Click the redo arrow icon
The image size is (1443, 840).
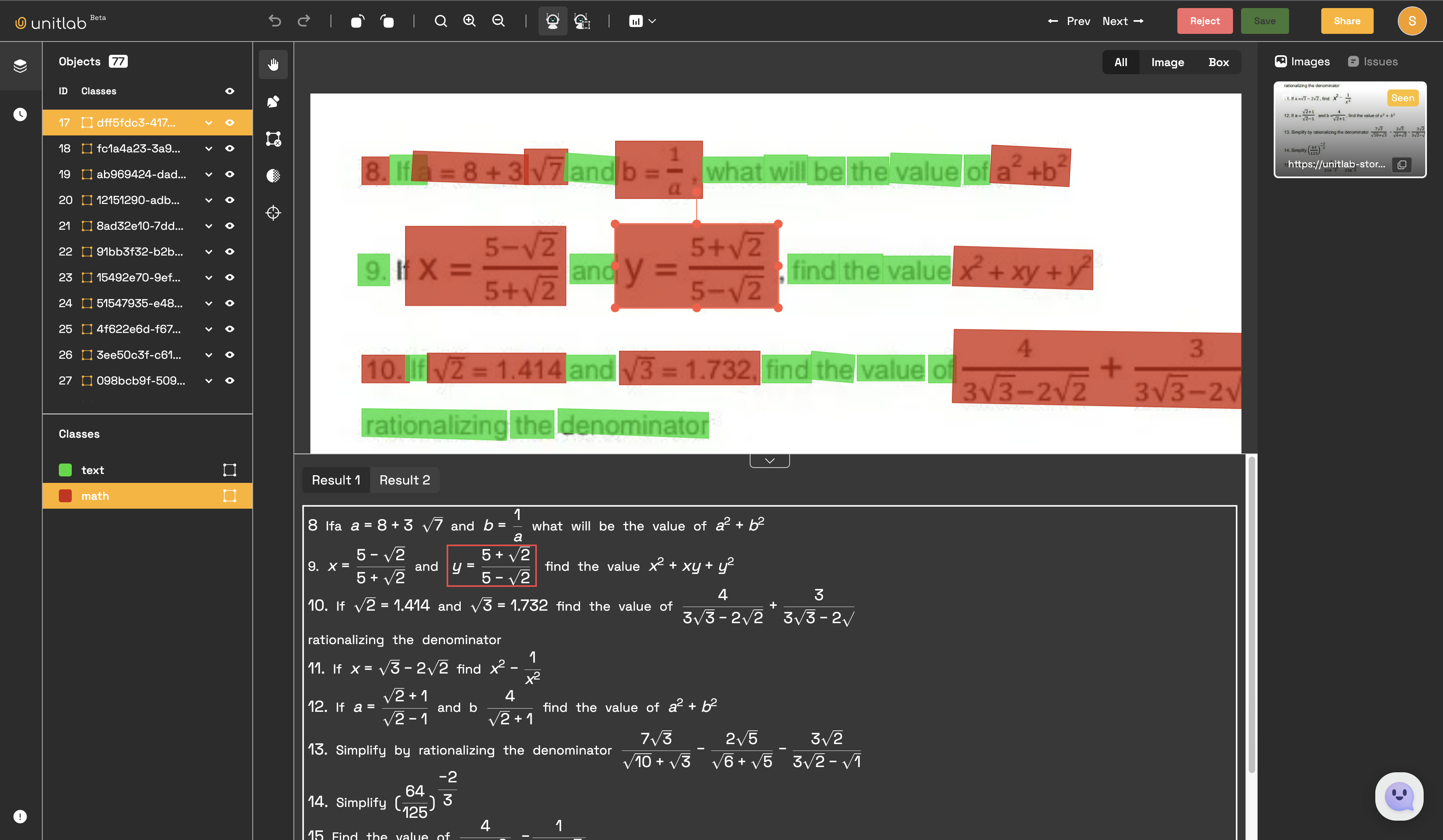pyautogui.click(x=304, y=21)
